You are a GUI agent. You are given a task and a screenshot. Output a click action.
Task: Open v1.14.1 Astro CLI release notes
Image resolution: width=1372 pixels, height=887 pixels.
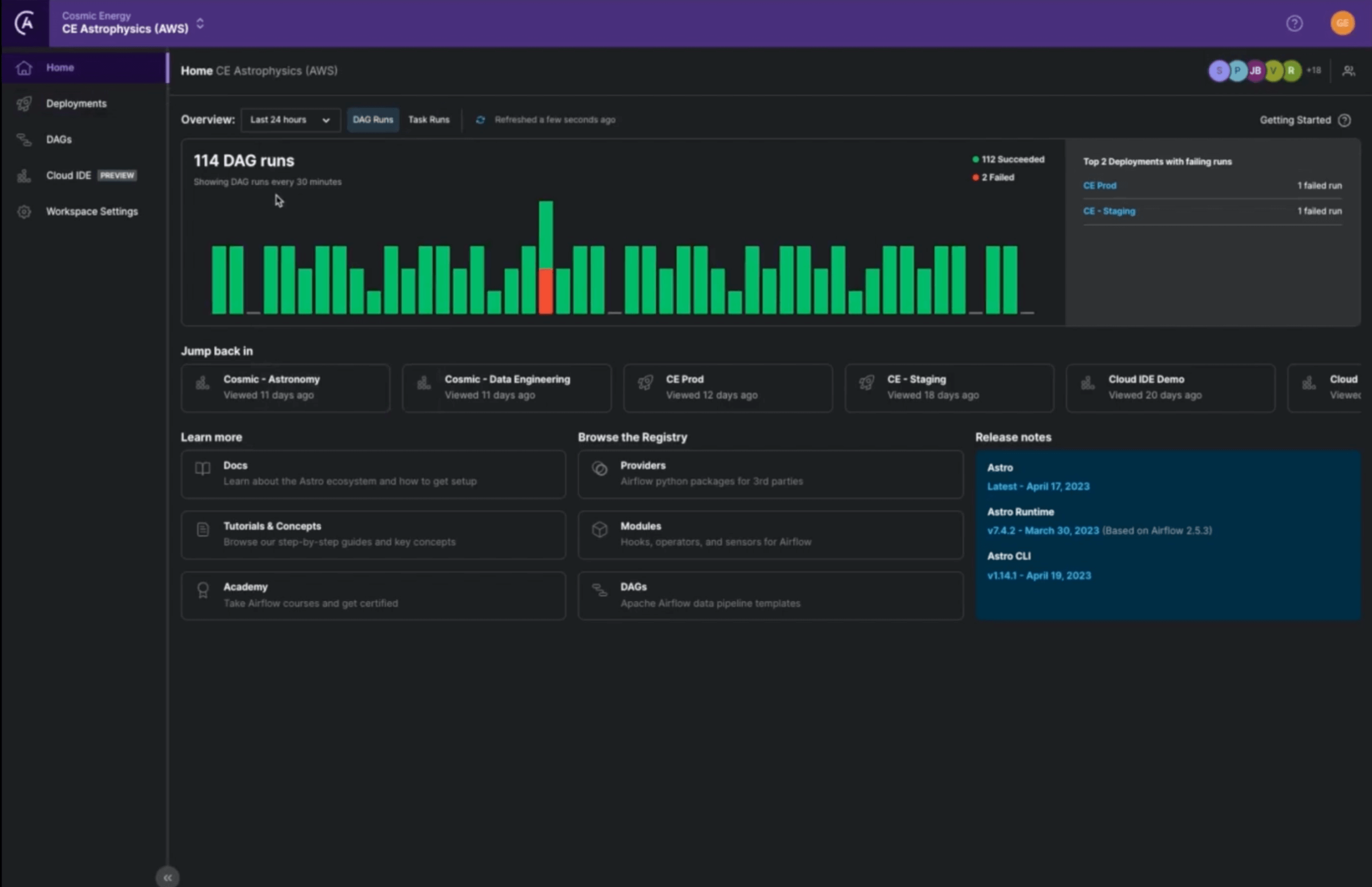[x=1039, y=575]
